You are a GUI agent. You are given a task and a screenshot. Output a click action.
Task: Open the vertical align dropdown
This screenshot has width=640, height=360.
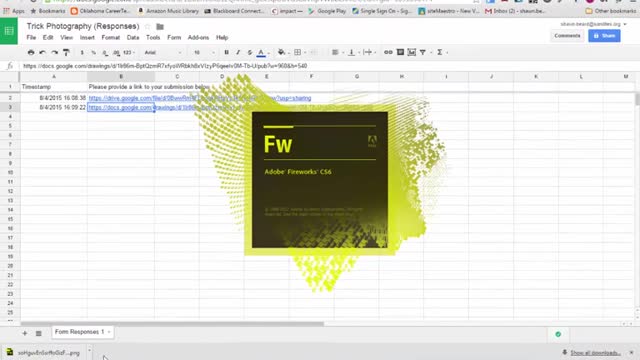coord(353,52)
